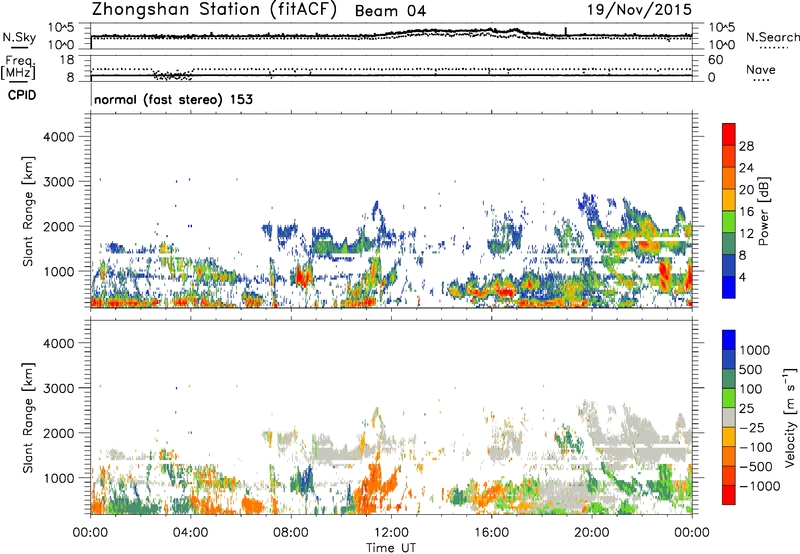Click the "3000" tick in power panel
Viewport: 800px width, 554px height.
coord(59,182)
